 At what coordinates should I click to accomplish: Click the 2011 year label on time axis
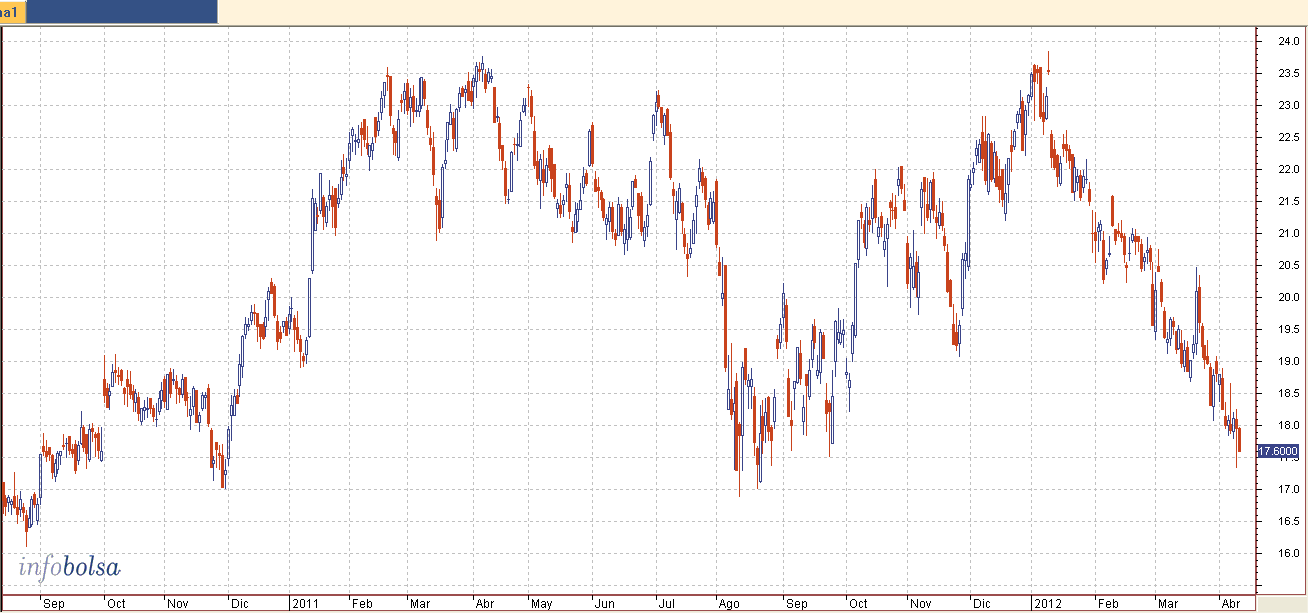(305, 604)
